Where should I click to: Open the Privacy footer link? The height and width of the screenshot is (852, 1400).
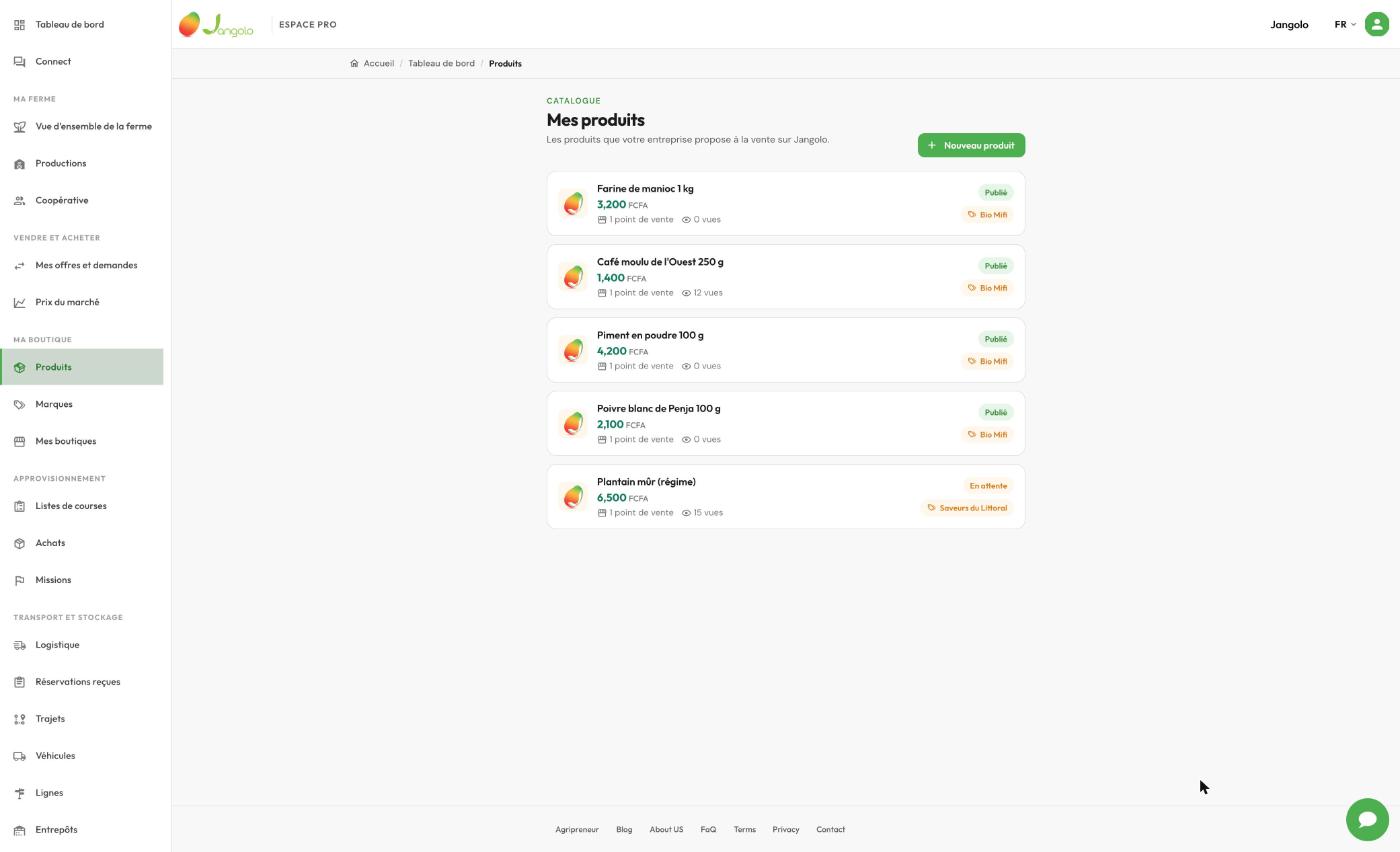pyautogui.click(x=785, y=830)
